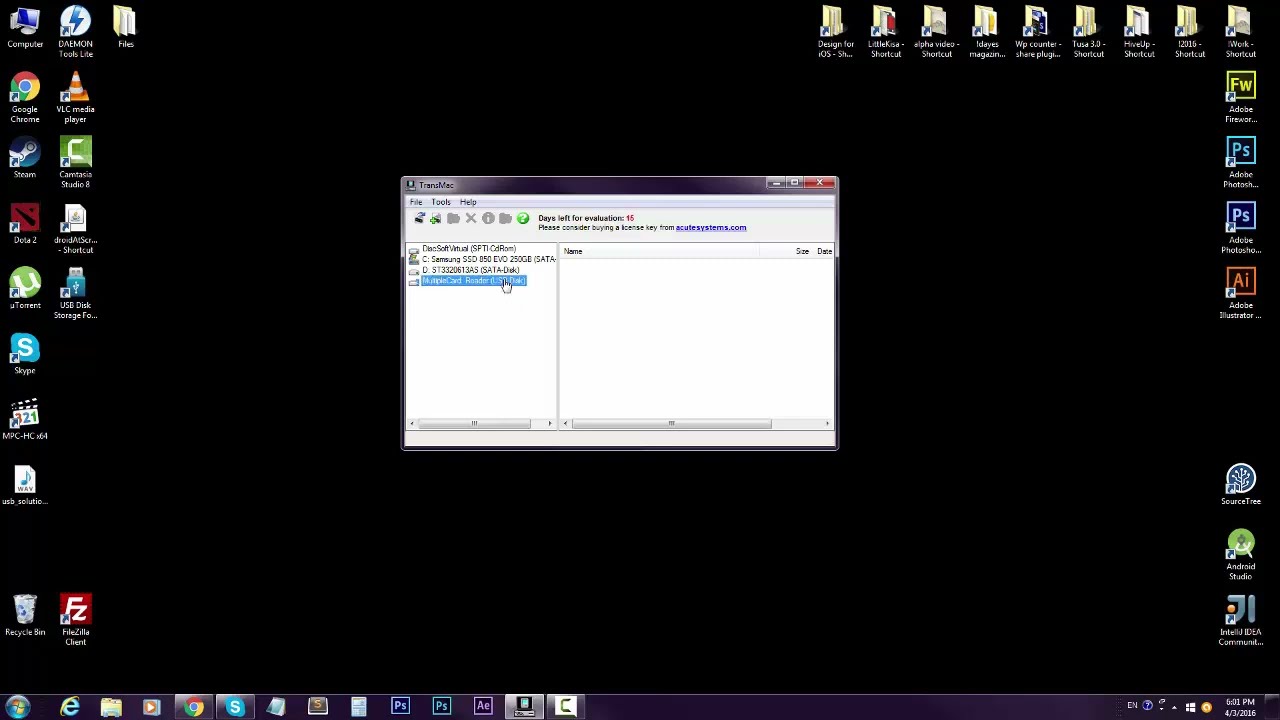This screenshot has width=1280, height=720.
Task: Open the Android Studio desktop icon
Action: click(1240, 555)
